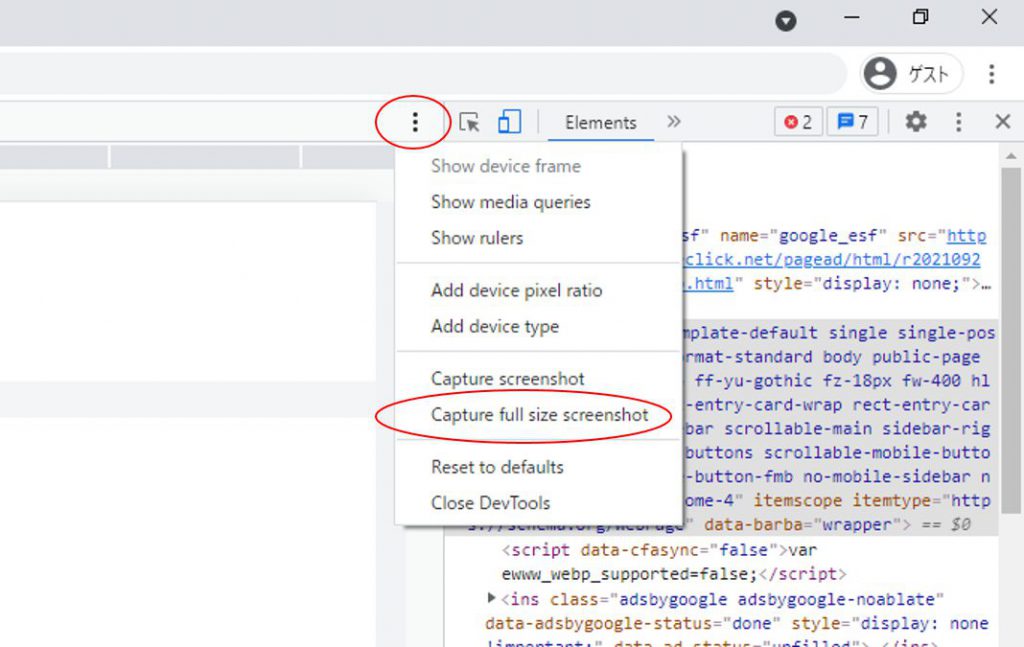Activate the inspect element picker icon
1024x647 pixels.
click(x=469, y=122)
